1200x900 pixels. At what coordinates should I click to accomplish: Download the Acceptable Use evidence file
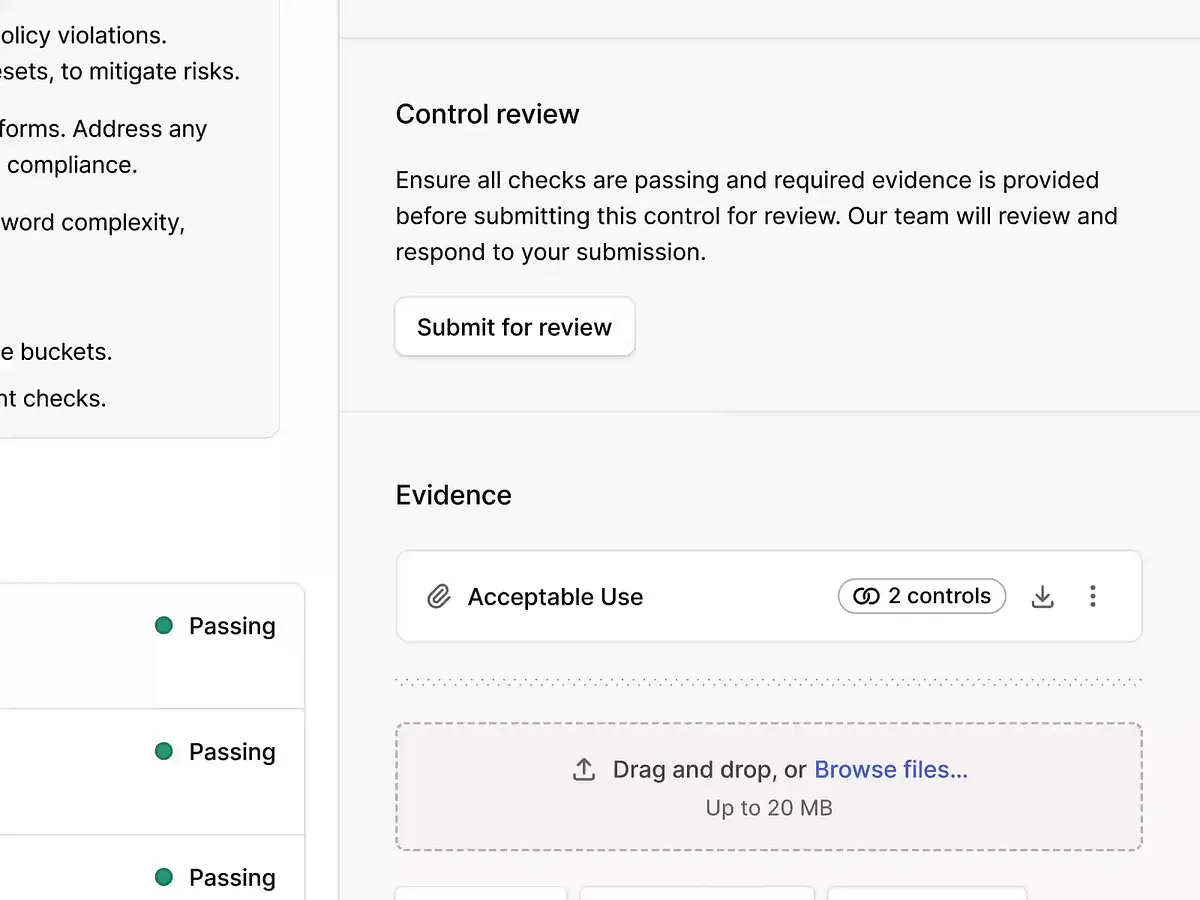[1043, 597]
